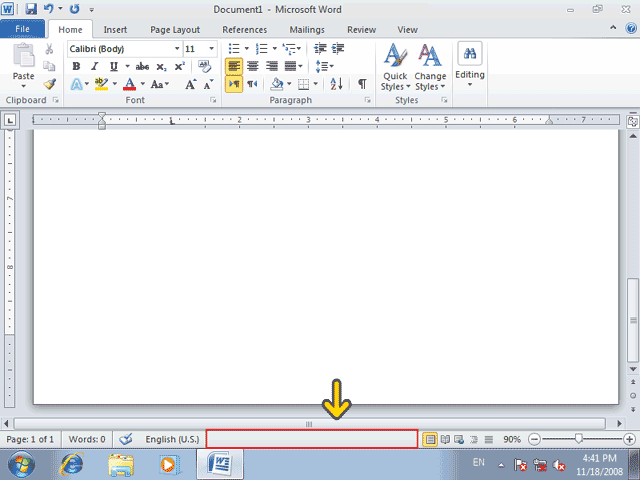640x480 pixels.
Task: Switch to the Page Layout tab
Action: [x=175, y=30]
